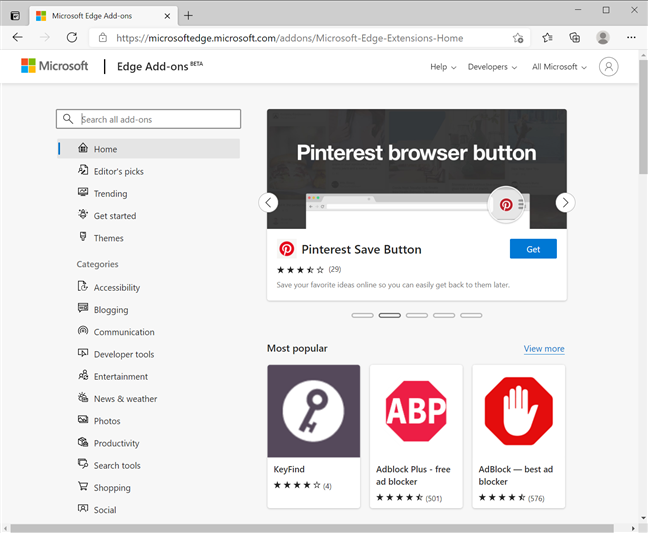Click the search magnifier icon
Screen dimensions: 648x533
[68, 119]
